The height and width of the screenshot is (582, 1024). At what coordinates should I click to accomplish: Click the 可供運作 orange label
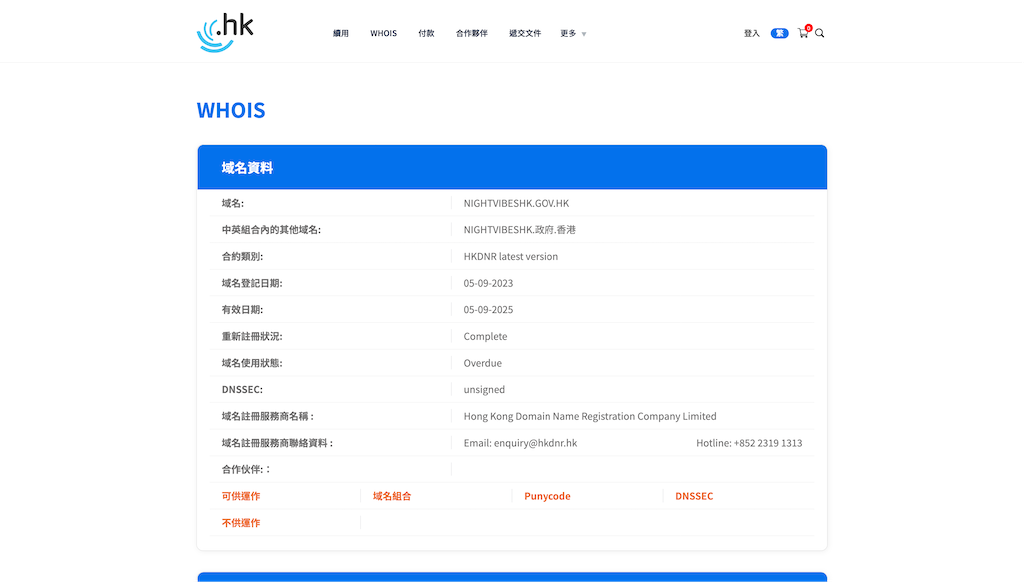click(241, 496)
